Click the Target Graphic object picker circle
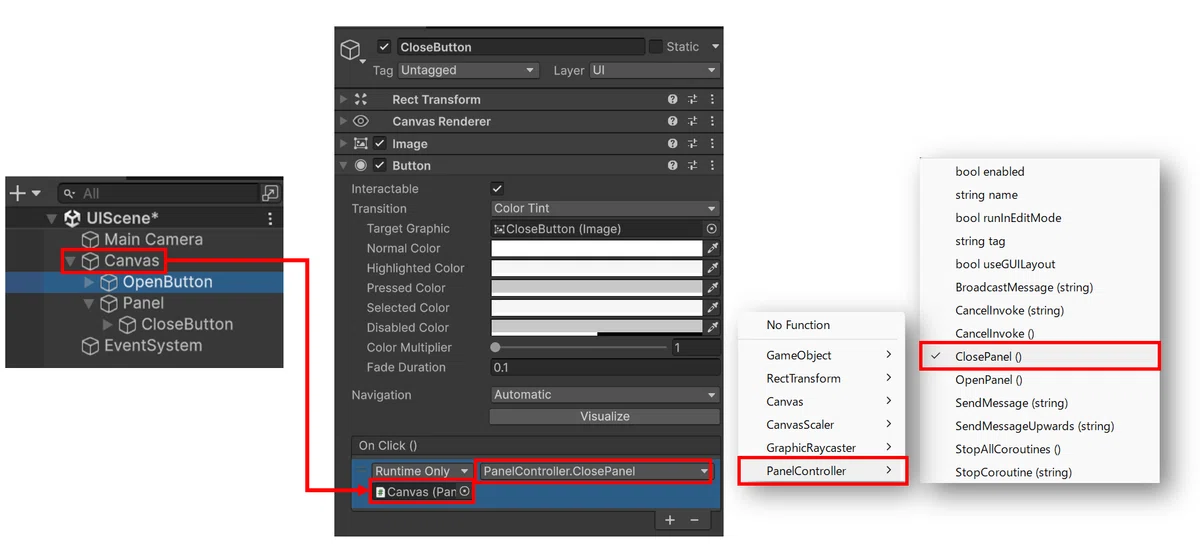This screenshot has width=1200, height=553. 711,229
